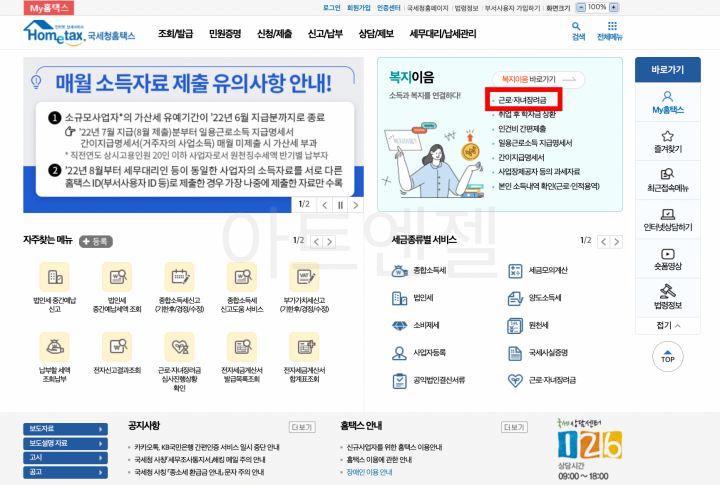720x485 pixels.
Task: Select the 공익법인결산서류 service
Action: click(428, 380)
